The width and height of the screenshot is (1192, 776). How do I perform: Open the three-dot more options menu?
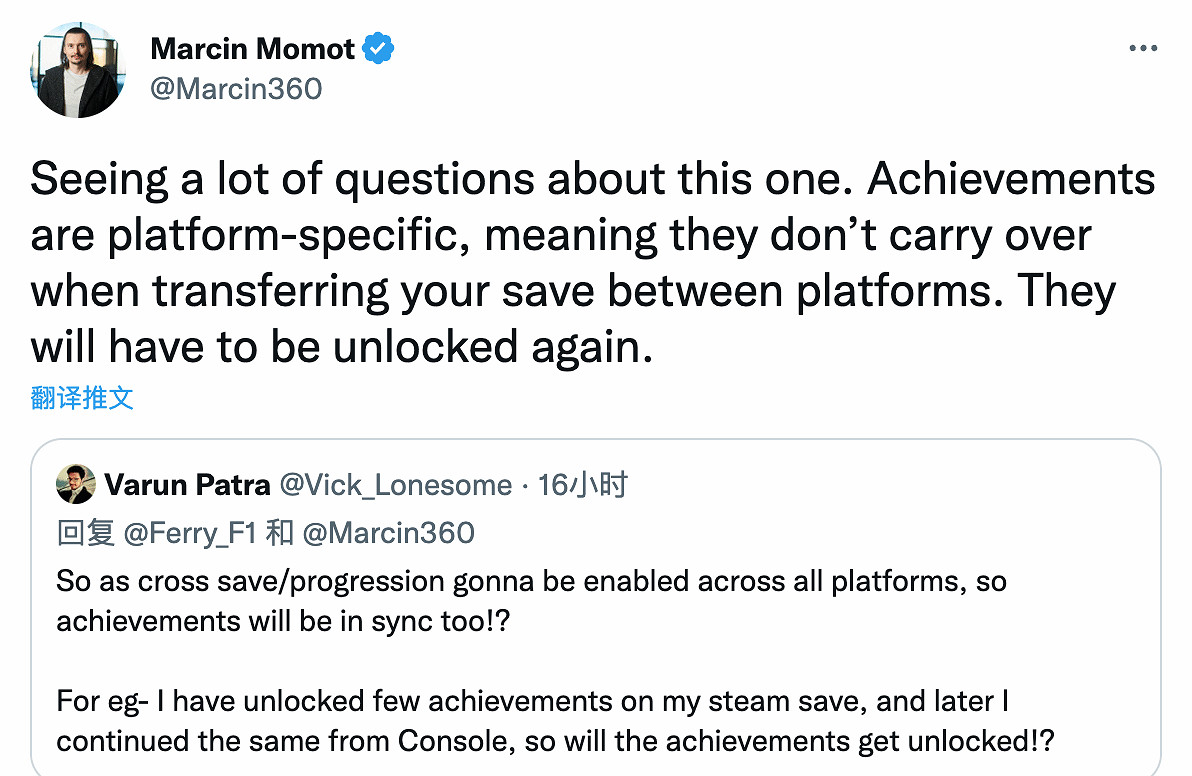click(1143, 48)
